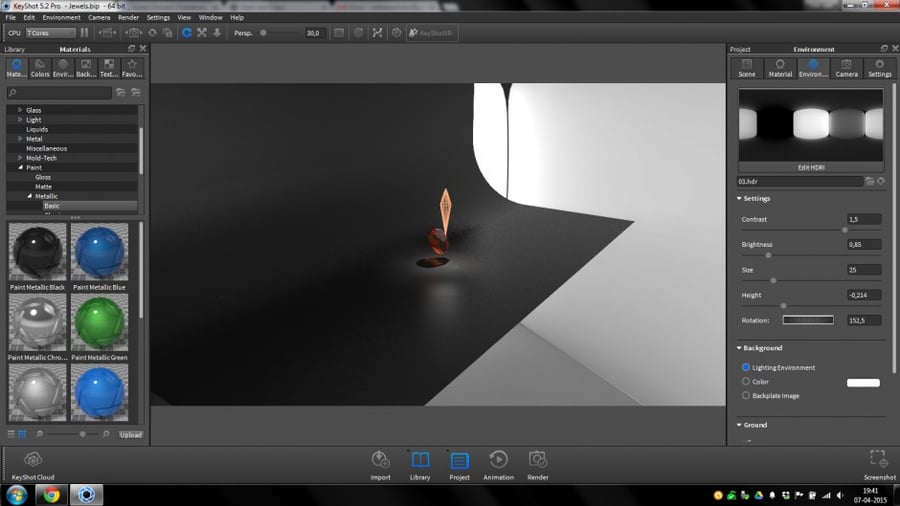Image resolution: width=900 pixels, height=506 pixels.
Task: Click the Import button
Action: (x=380, y=465)
